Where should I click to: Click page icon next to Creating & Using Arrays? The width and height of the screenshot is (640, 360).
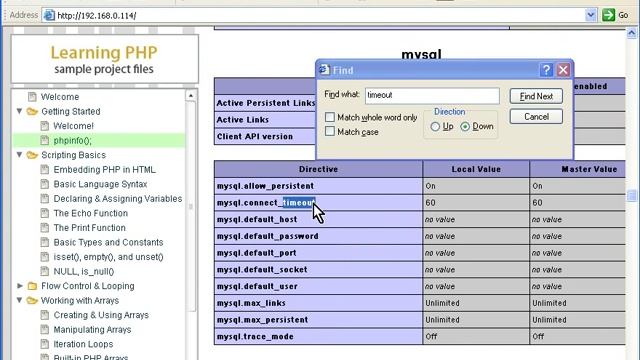44,315
